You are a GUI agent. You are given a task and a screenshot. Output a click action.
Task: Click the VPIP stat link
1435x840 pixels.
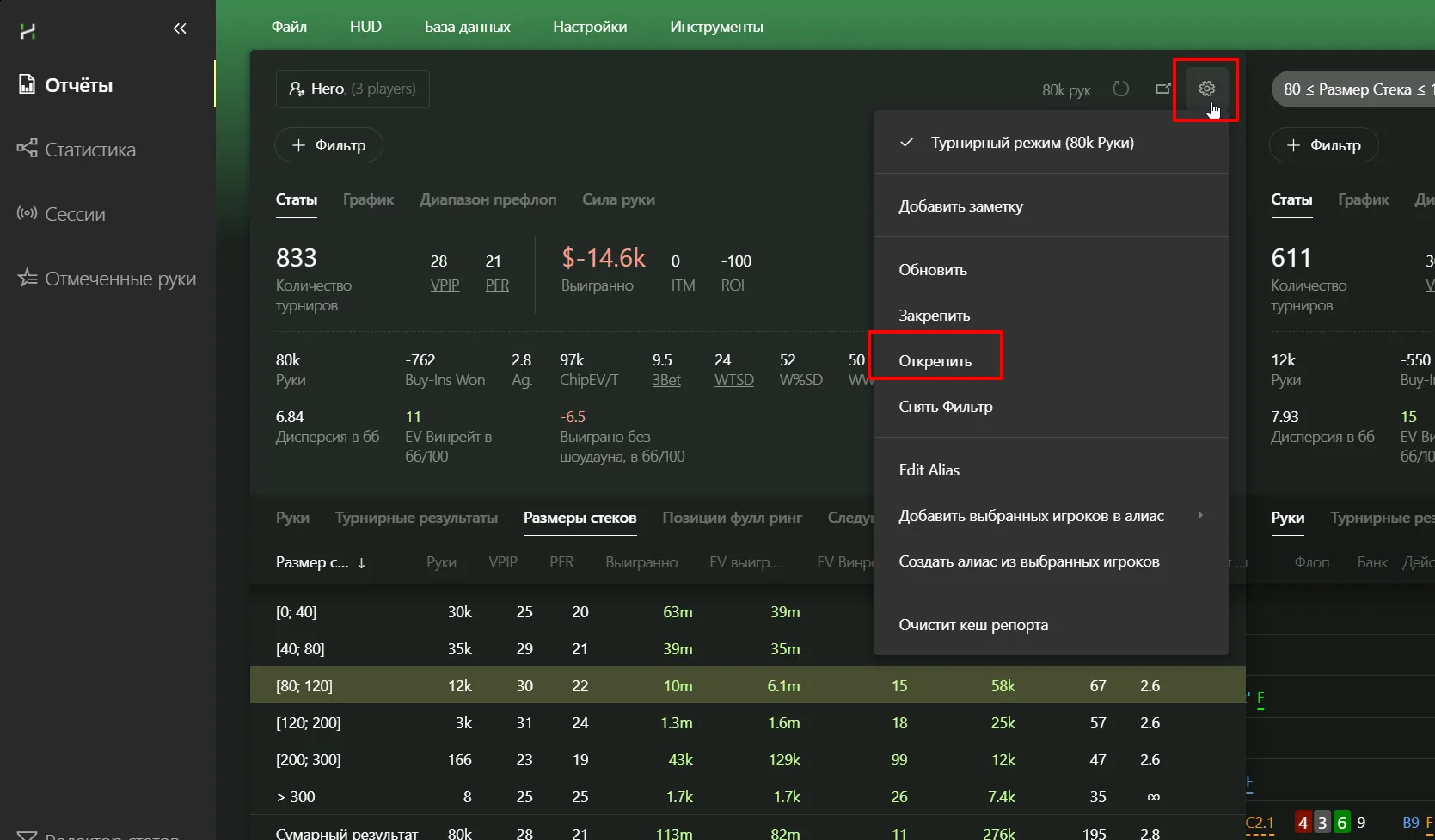(x=445, y=285)
